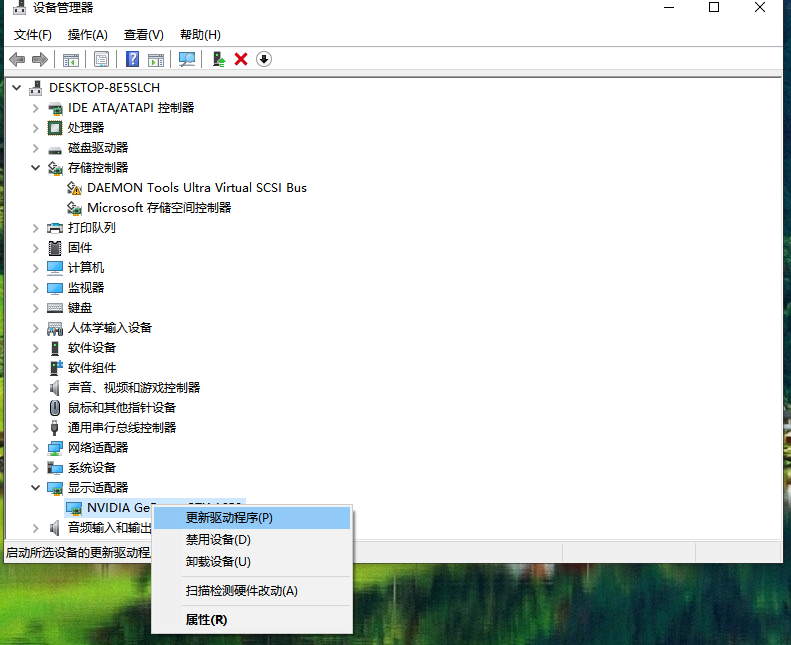Open the 查看(V) menu
The image size is (791, 645).
[x=144, y=35]
